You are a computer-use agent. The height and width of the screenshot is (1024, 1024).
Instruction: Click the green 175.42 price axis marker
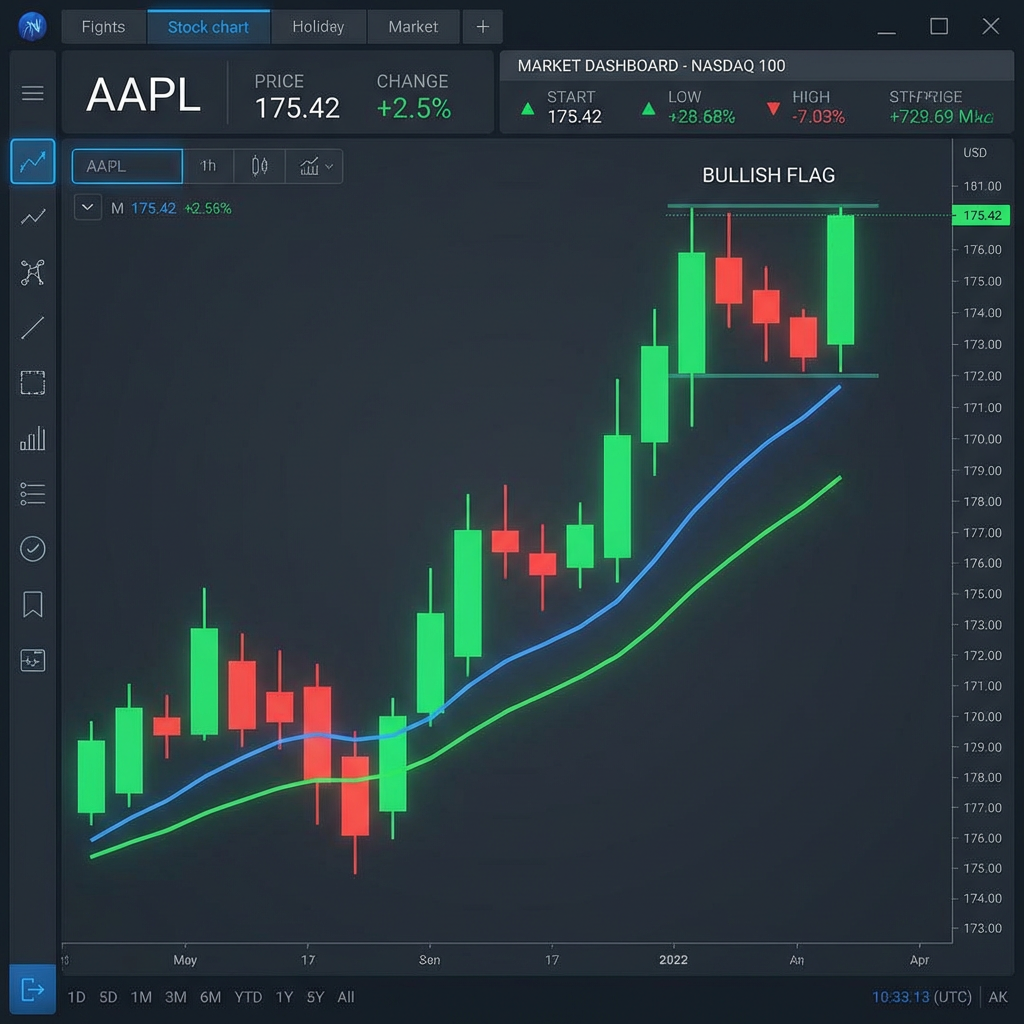tap(981, 215)
